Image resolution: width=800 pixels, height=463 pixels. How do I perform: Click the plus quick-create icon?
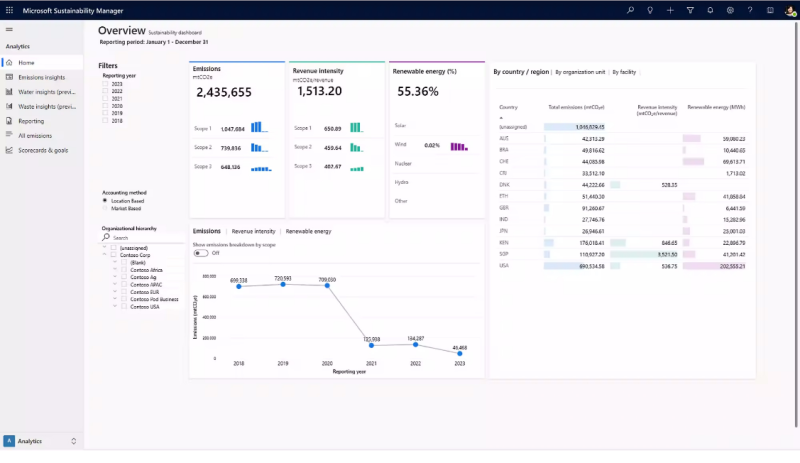(670, 10)
